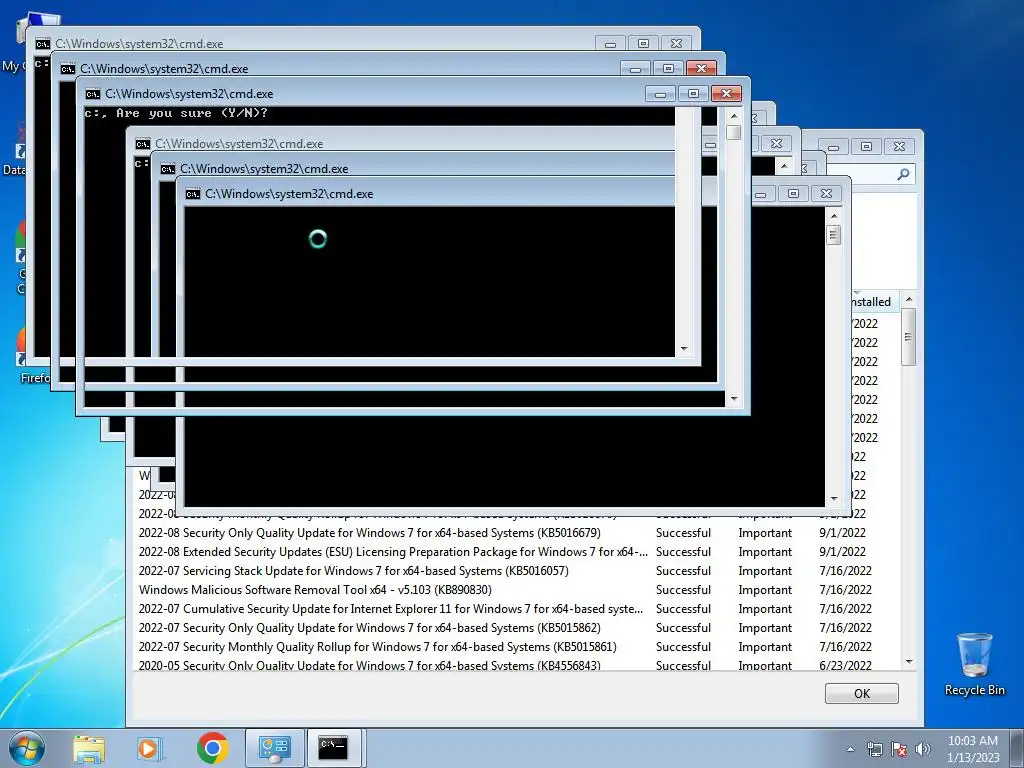Select Monthly Quality Rollup KB5015861 row

point(516,647)
